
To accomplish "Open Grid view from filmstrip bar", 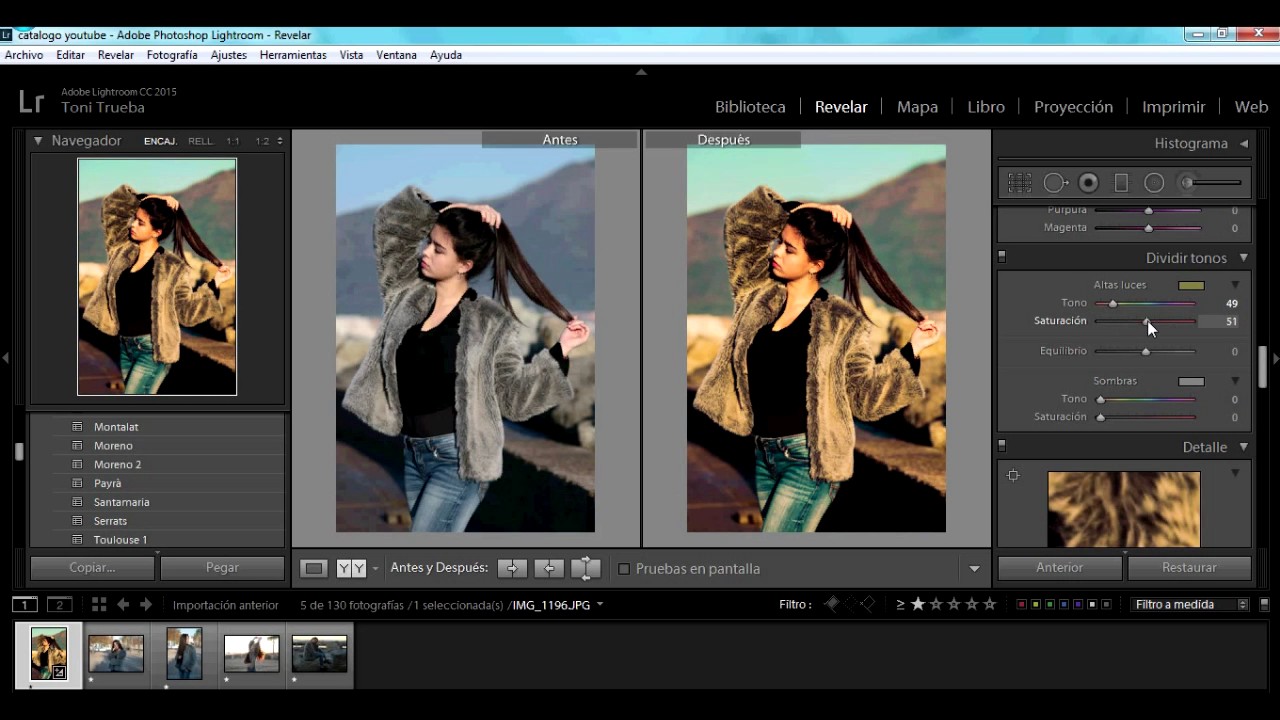I will click(x=99, y=604).
